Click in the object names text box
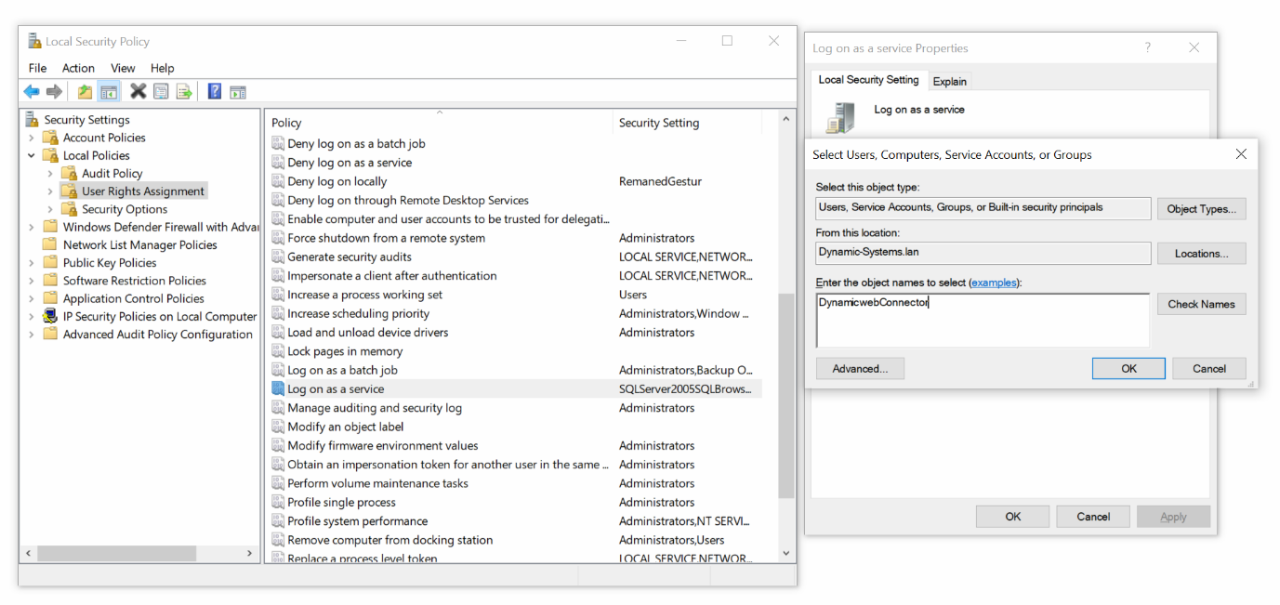The image size is (1280, 605). 982,320
